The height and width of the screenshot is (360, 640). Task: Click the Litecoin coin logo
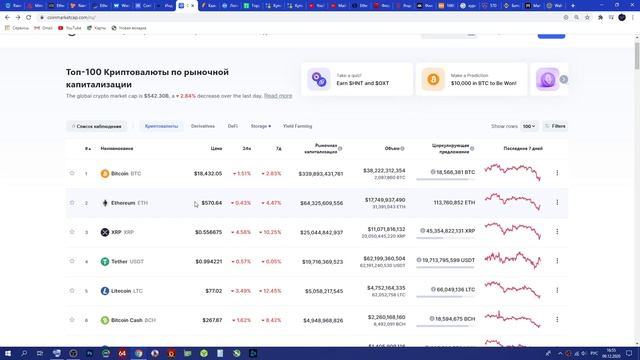coord(105,291)
